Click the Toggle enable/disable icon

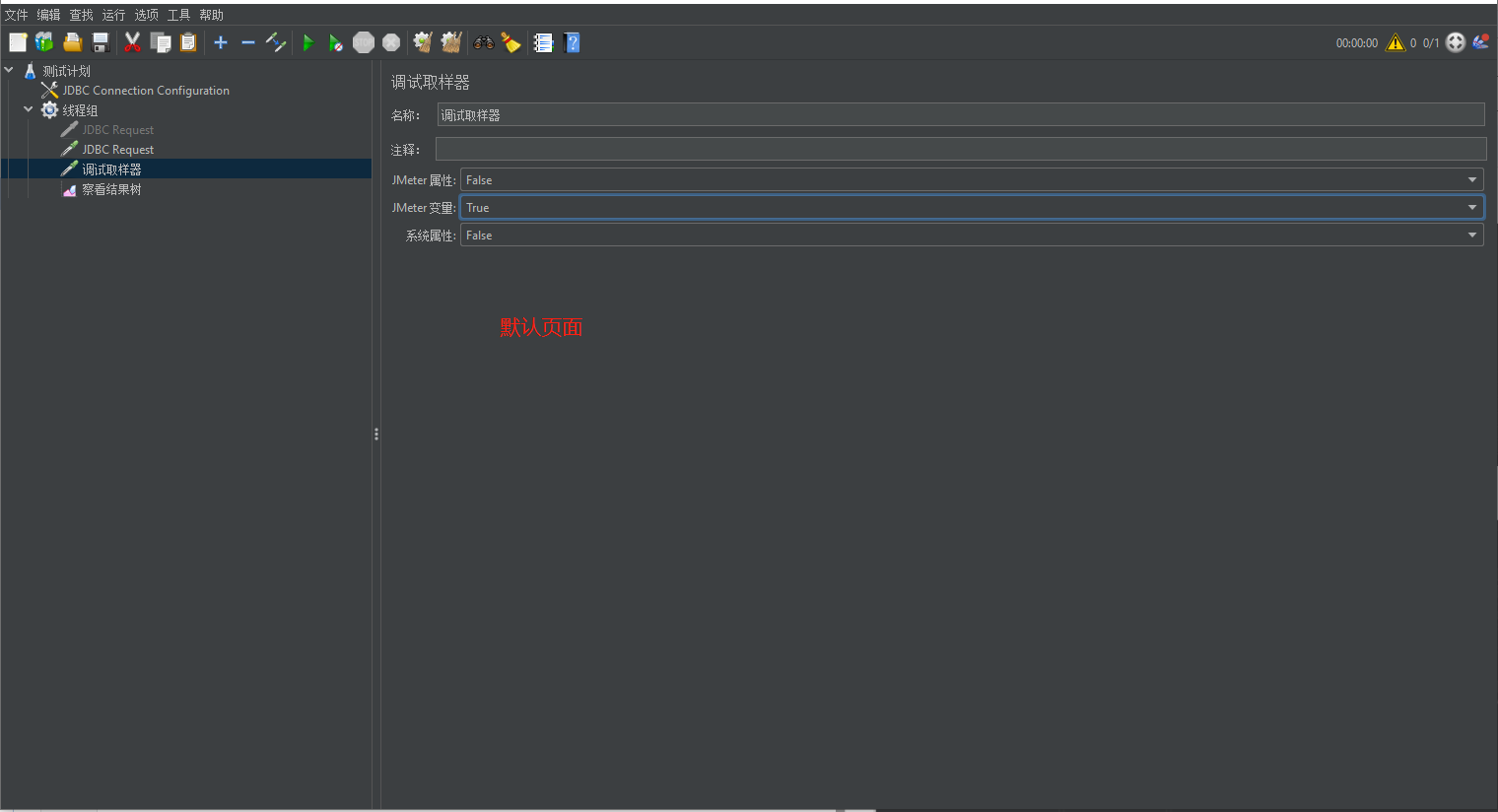(x=276, y=42)
